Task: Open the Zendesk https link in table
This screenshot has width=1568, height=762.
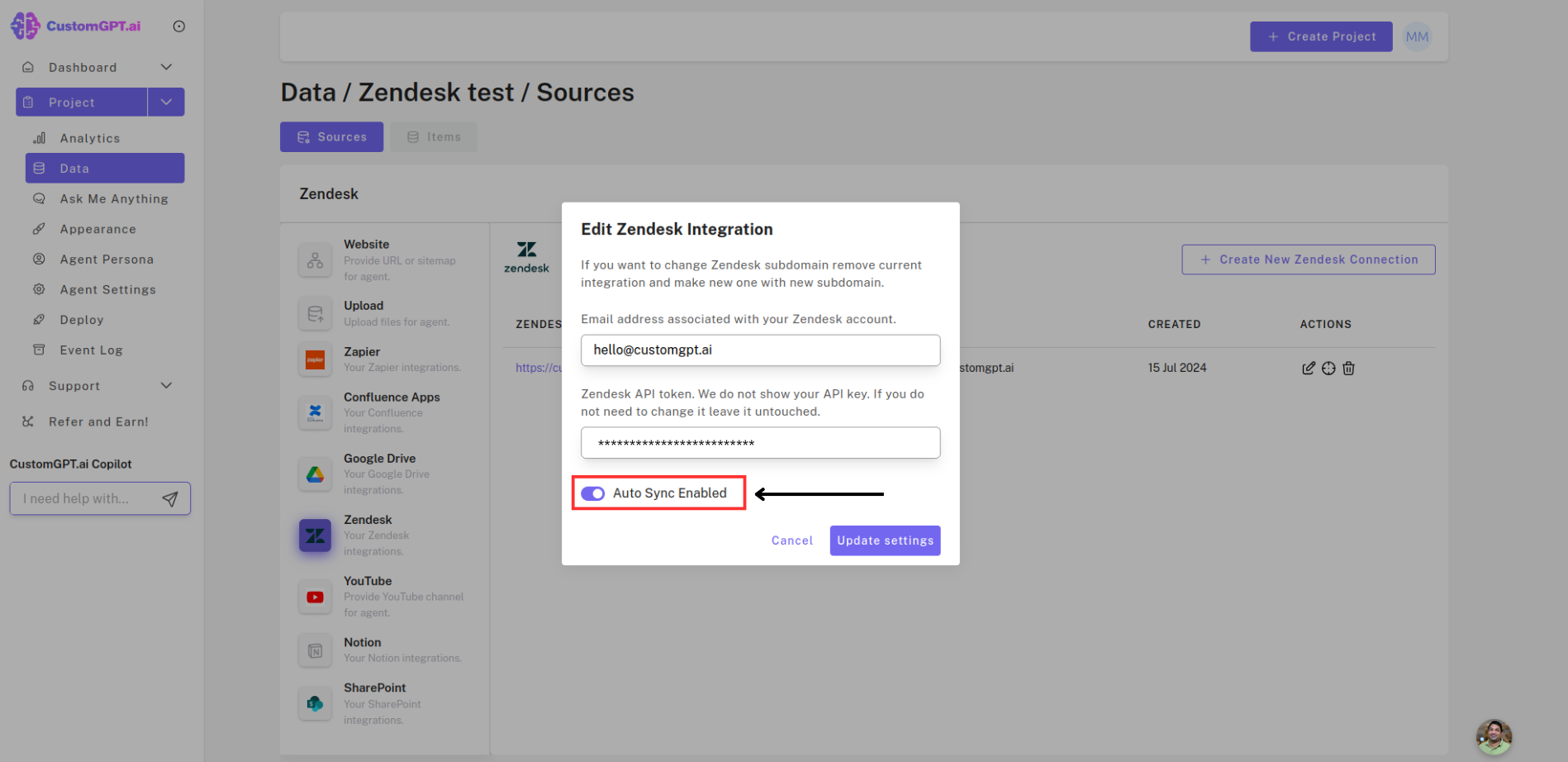Action: 539,368
